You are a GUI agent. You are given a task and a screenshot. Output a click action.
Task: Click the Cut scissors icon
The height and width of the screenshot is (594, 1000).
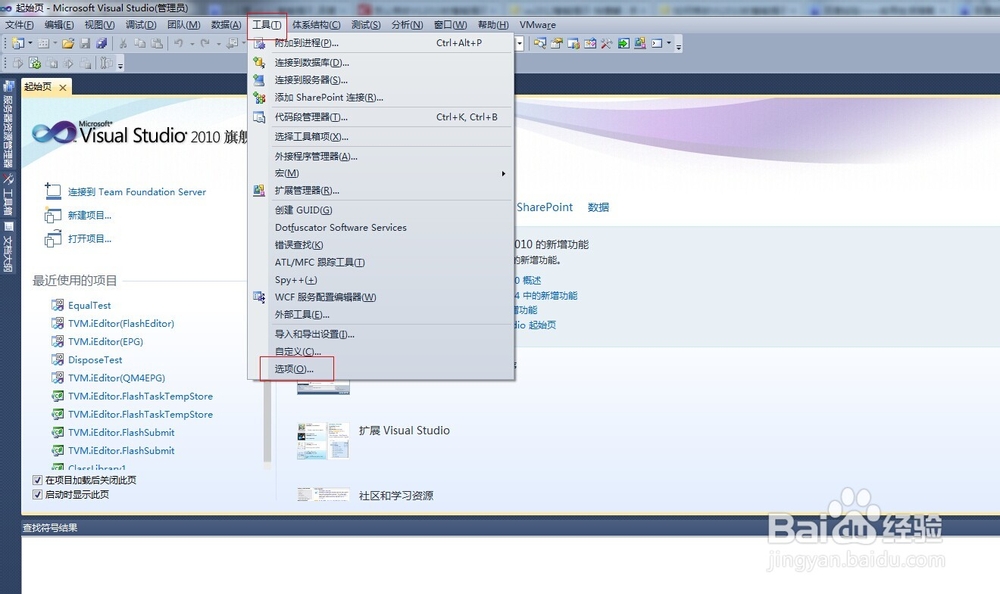tap(123, 43)
